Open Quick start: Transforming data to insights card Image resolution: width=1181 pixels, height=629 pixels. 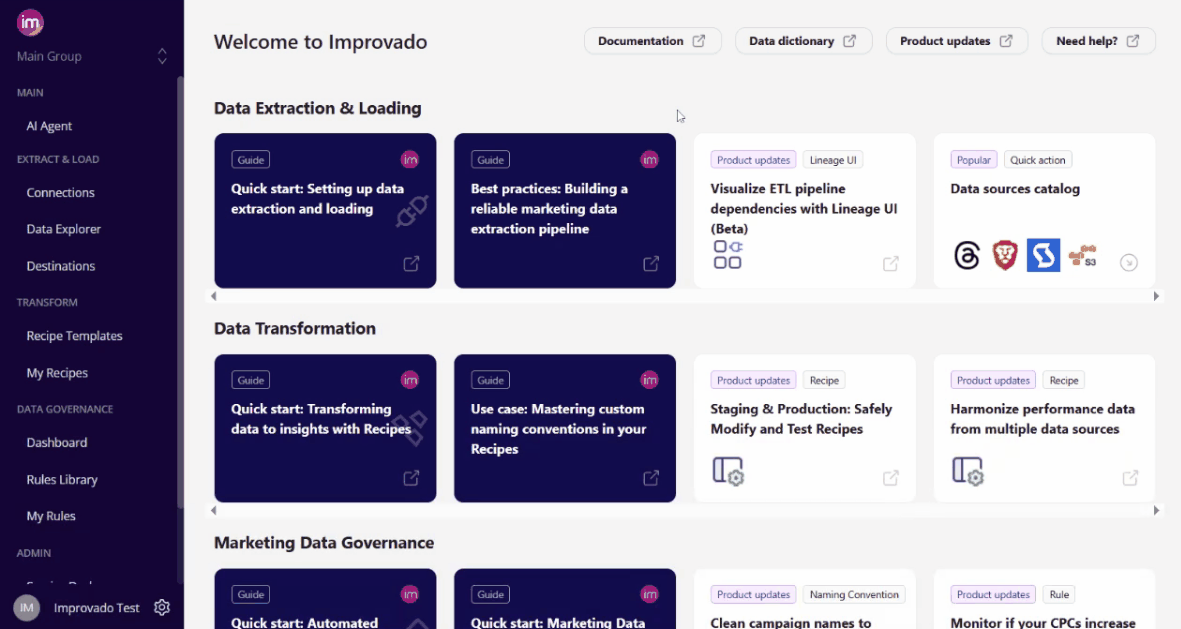pos(325,428)
